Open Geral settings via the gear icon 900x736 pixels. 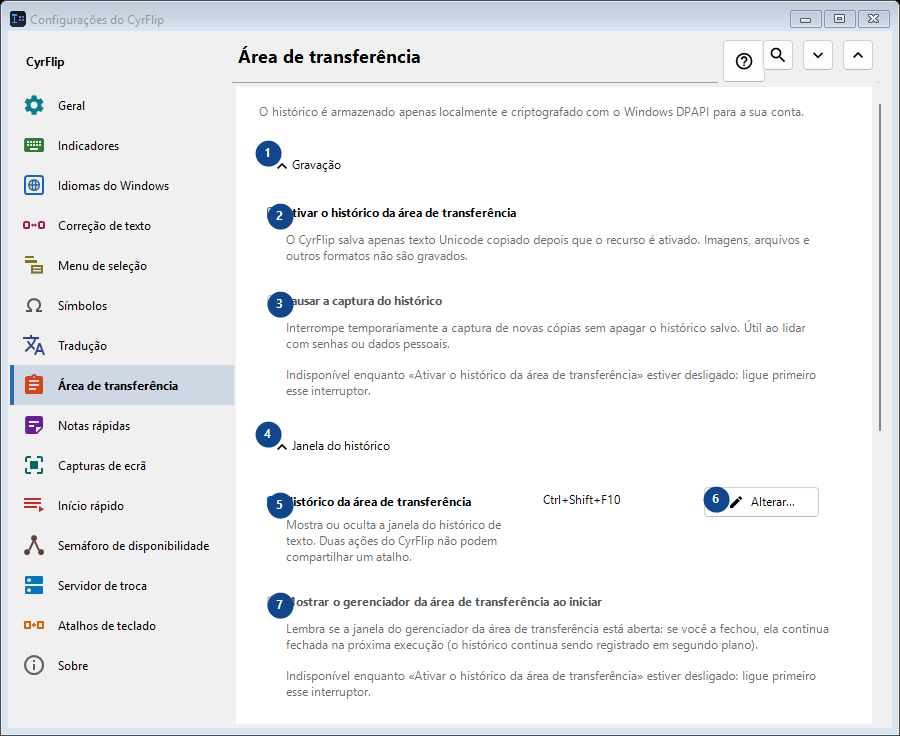coord(34,106)
